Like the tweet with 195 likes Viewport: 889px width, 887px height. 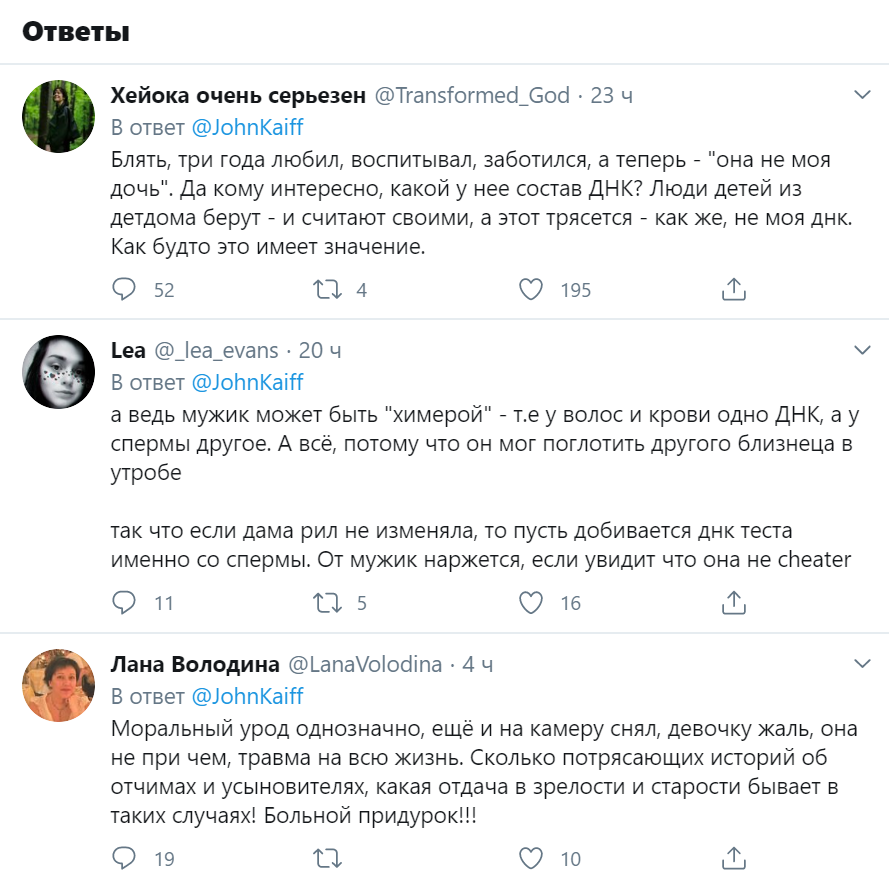[x=530, y=290]
